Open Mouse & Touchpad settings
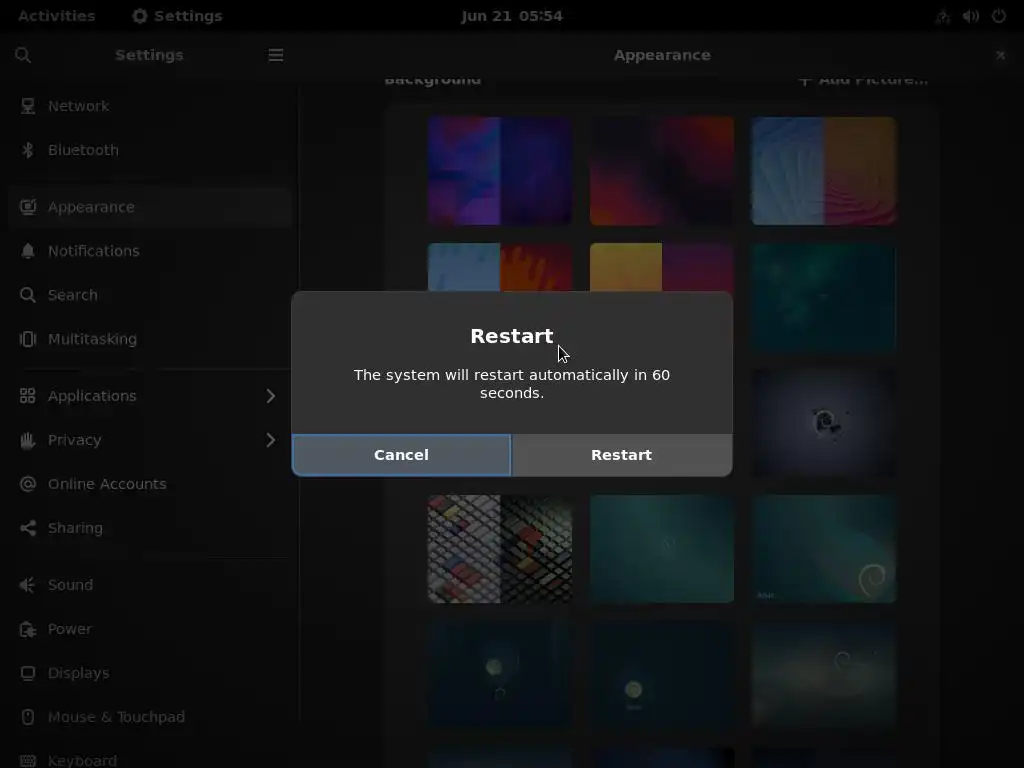Screen dimensions: 1024x768 150,717
